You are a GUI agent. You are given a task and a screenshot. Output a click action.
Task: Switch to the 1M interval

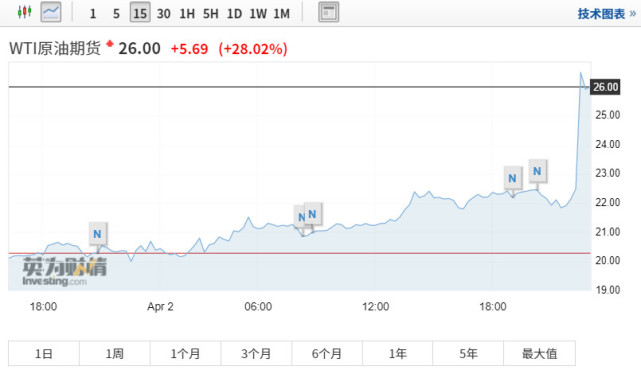(x=282, y=13)
